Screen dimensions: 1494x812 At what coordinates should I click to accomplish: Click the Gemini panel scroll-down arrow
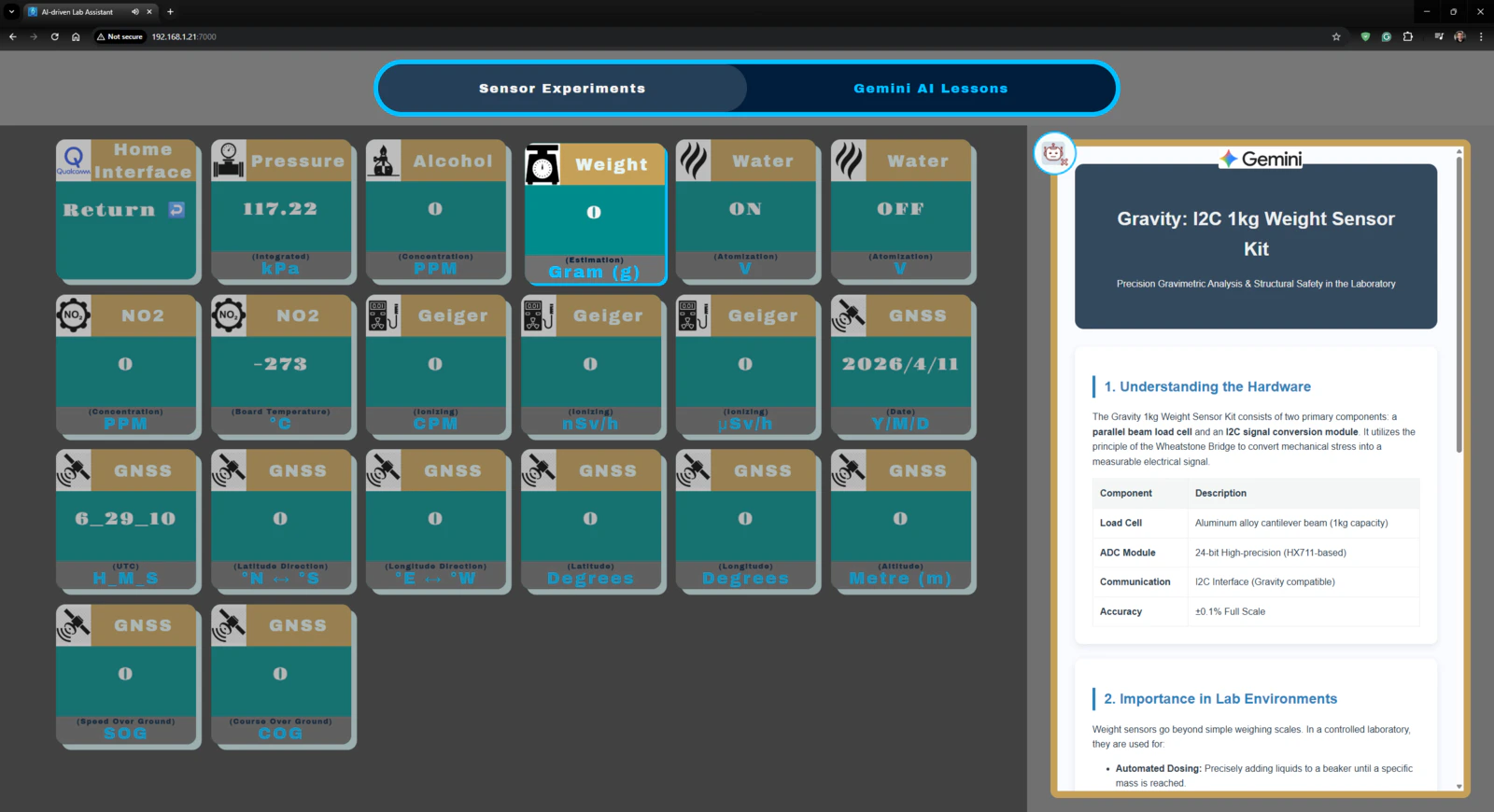click(x=1459, y=787)
